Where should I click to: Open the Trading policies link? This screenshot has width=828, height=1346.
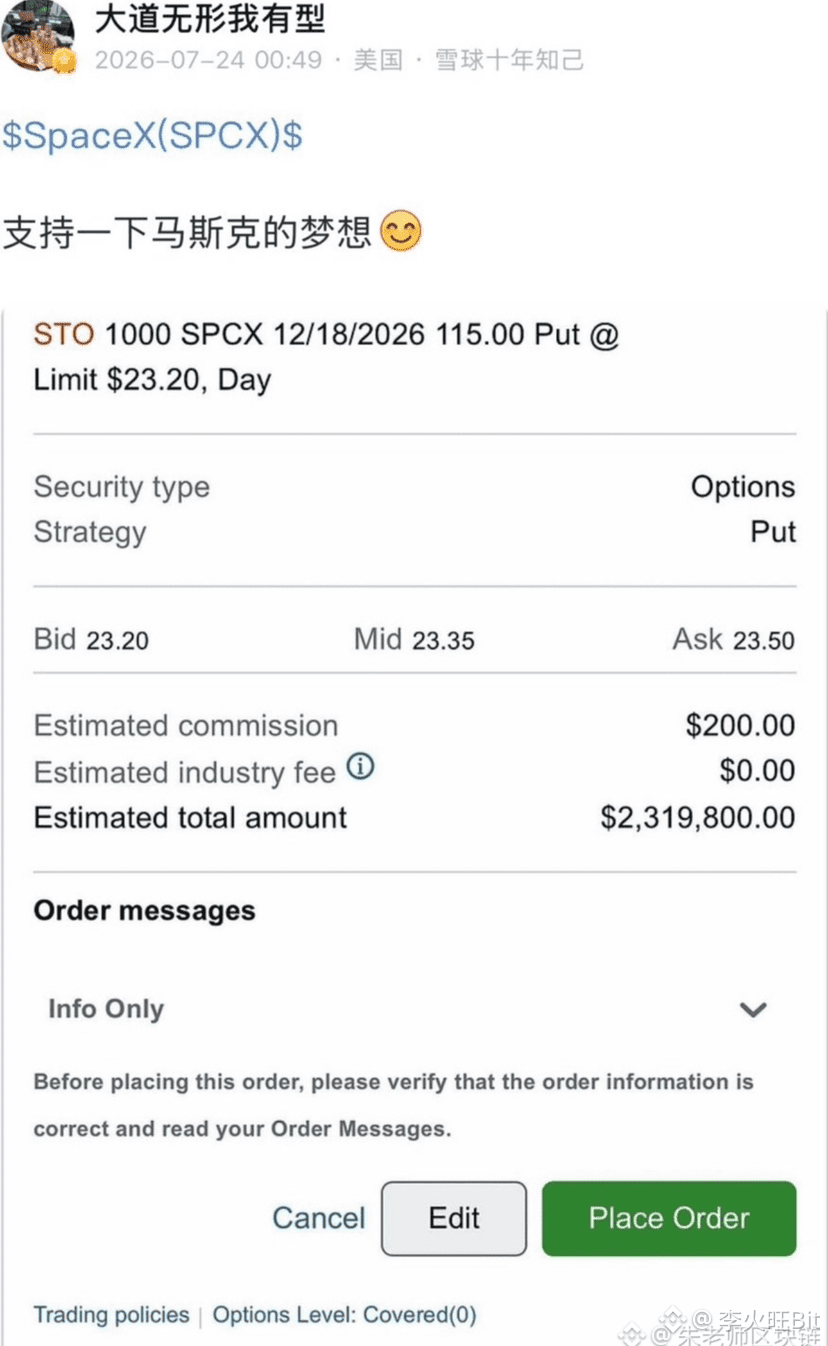click(111, 1314)
